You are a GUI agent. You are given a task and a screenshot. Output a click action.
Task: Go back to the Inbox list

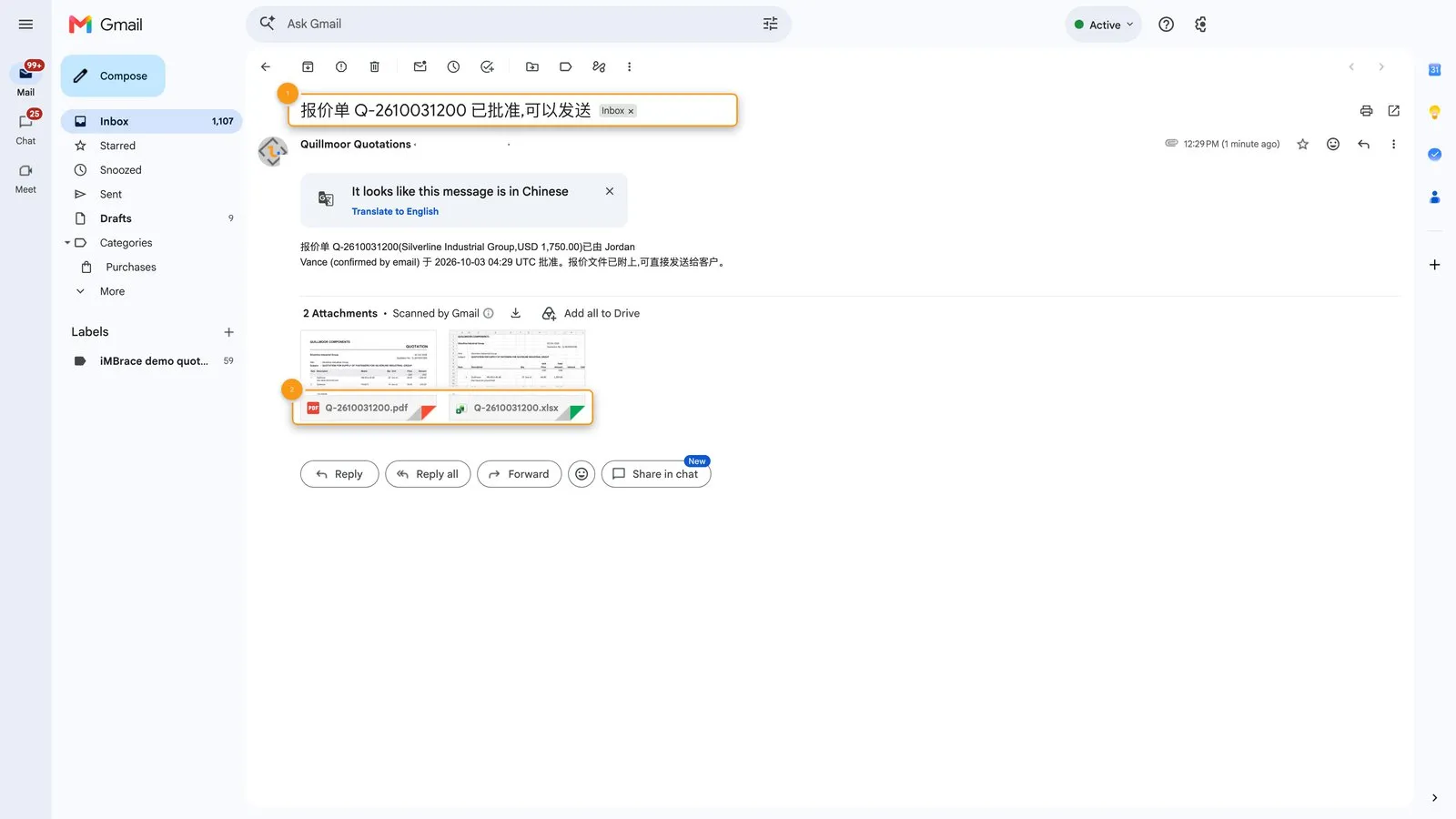tap(266, 66)
